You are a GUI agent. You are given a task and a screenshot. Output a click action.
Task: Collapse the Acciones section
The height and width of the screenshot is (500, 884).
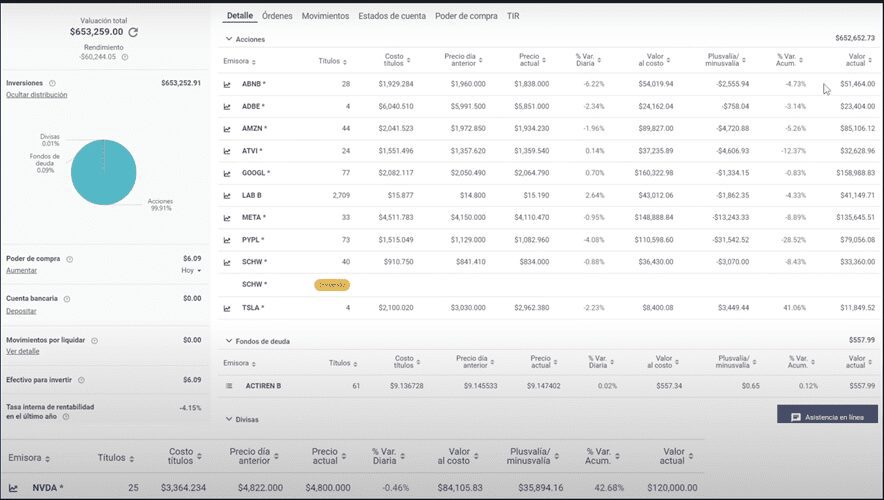pos(228,39)
